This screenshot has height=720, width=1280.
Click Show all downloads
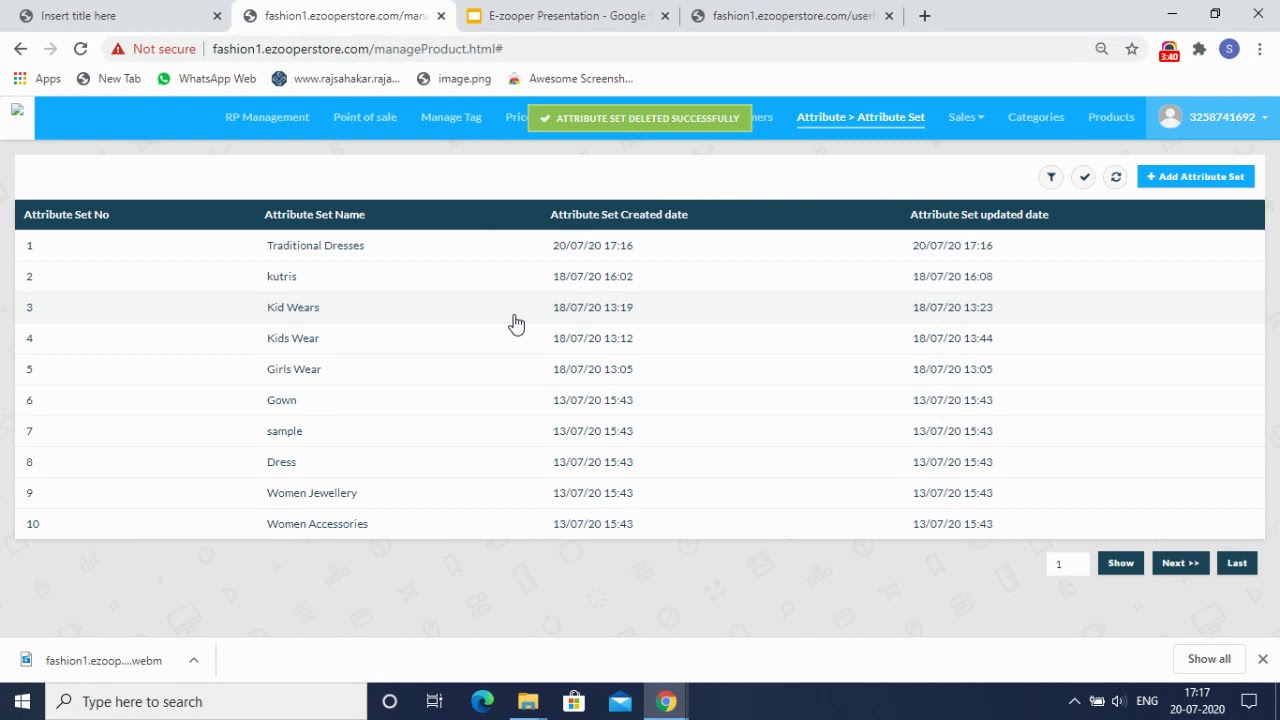point(1209,659)
